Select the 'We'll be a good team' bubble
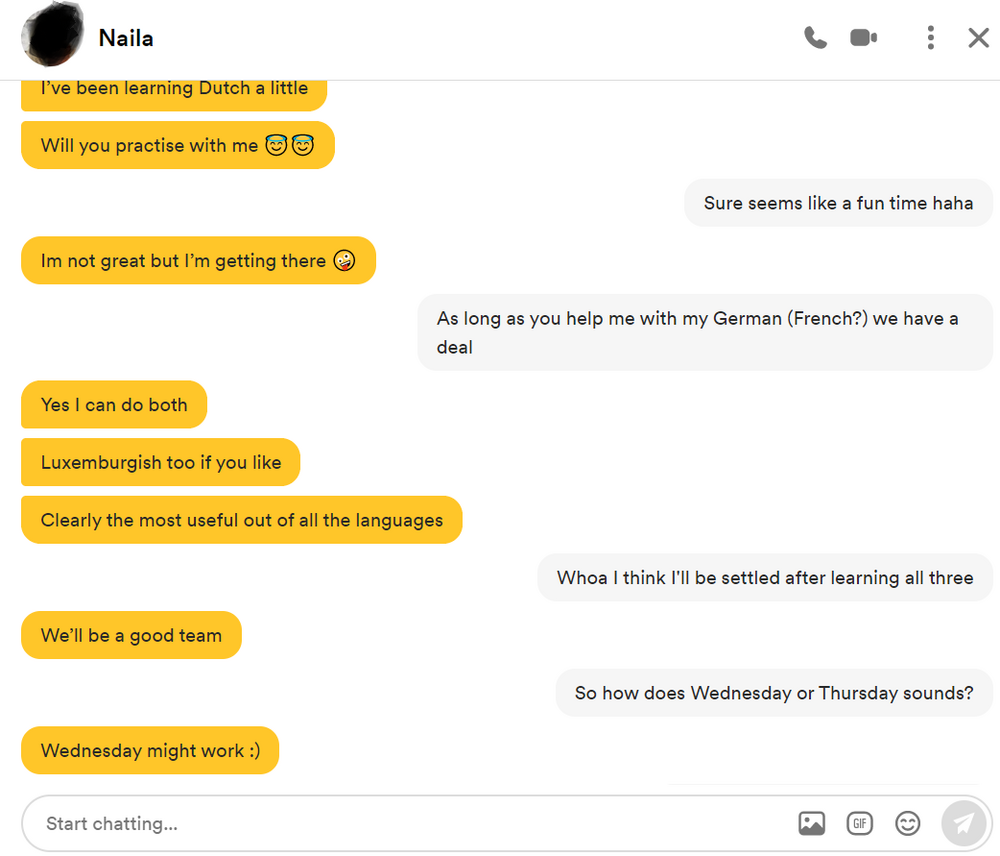This screenshot has height=856, width=1000. click(131, 635)
